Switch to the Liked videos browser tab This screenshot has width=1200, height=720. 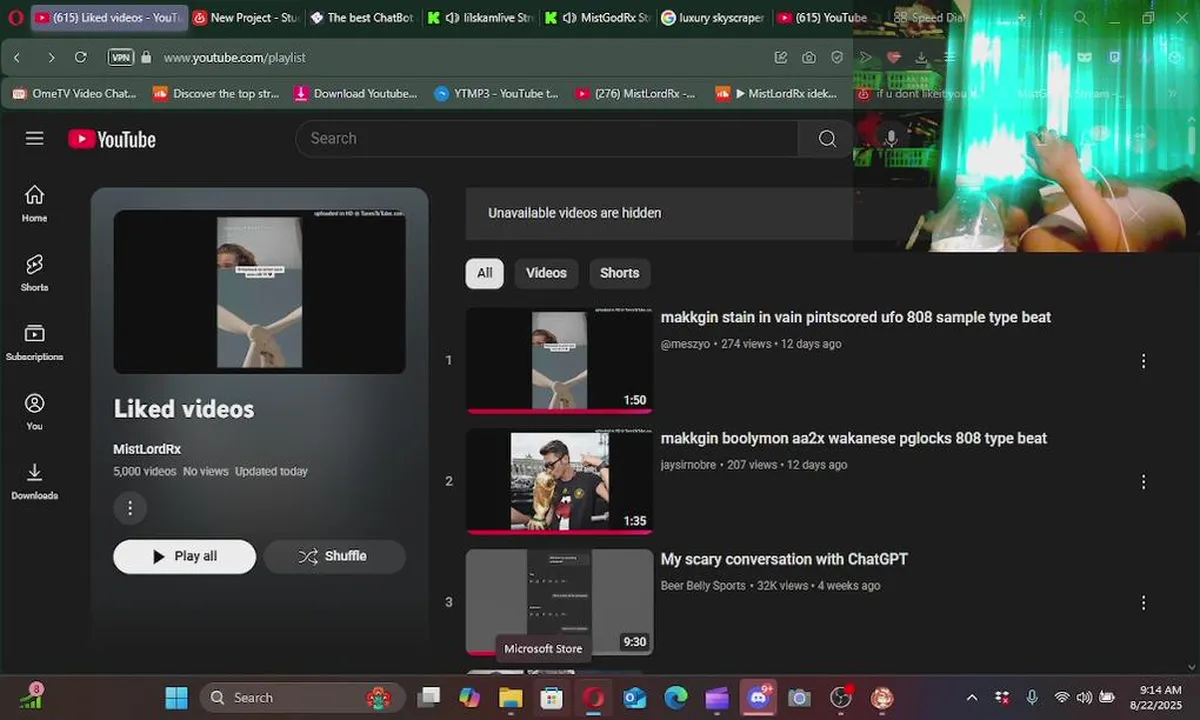tap(107, 18)
